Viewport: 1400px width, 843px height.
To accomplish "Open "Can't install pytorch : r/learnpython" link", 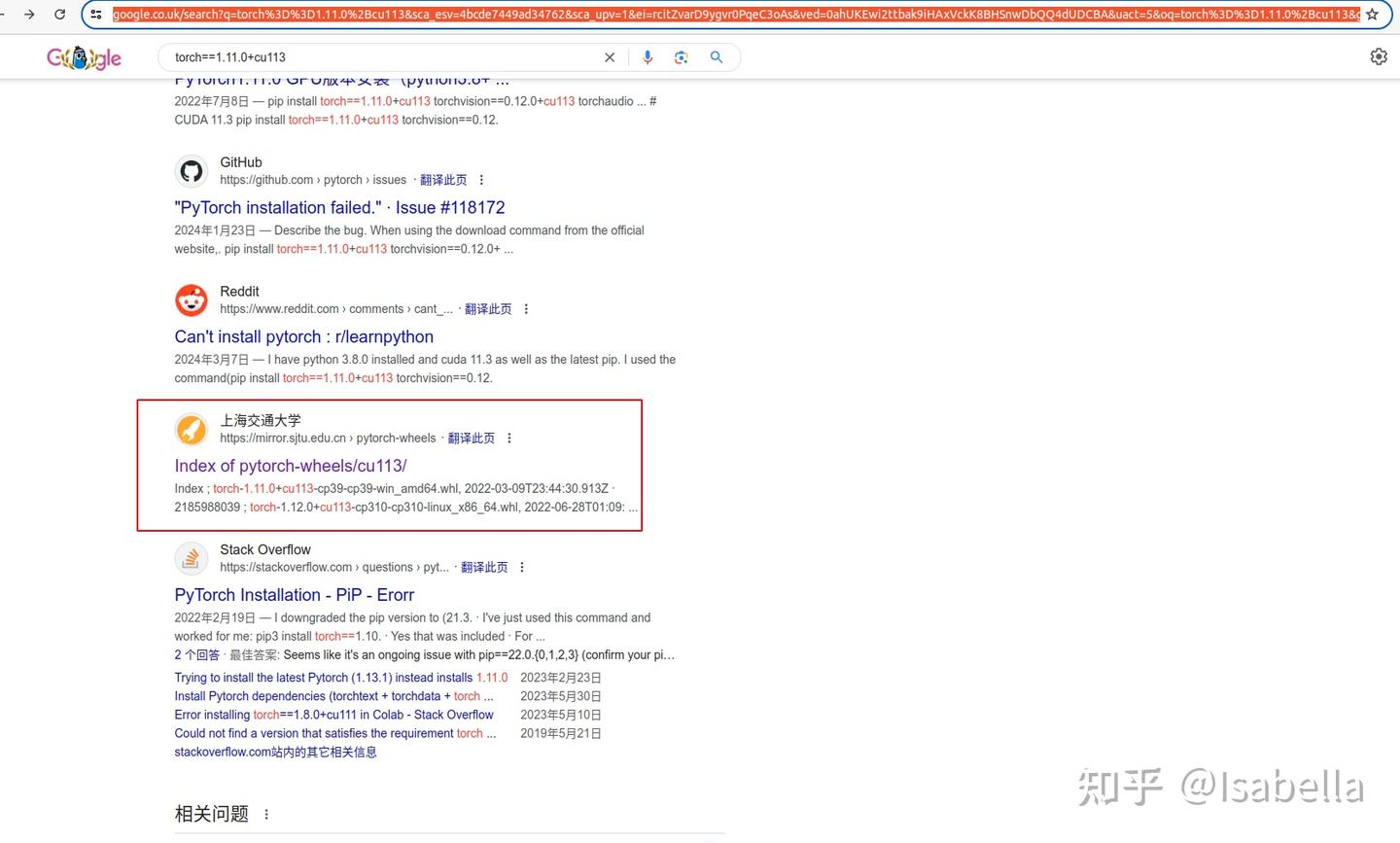I will click(x=303, y=336).
